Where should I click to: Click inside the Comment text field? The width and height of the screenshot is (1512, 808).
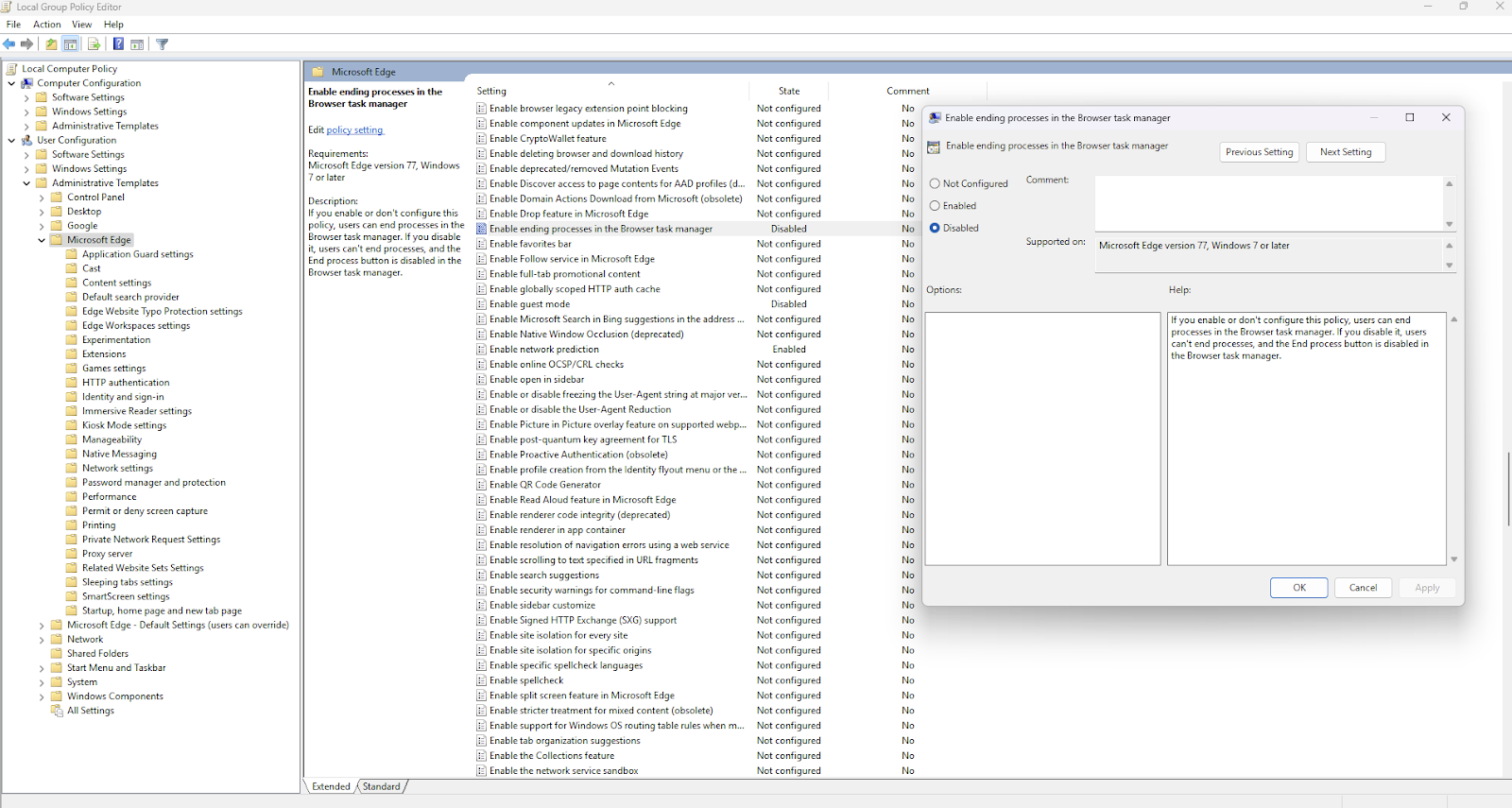click(1268, 203)
